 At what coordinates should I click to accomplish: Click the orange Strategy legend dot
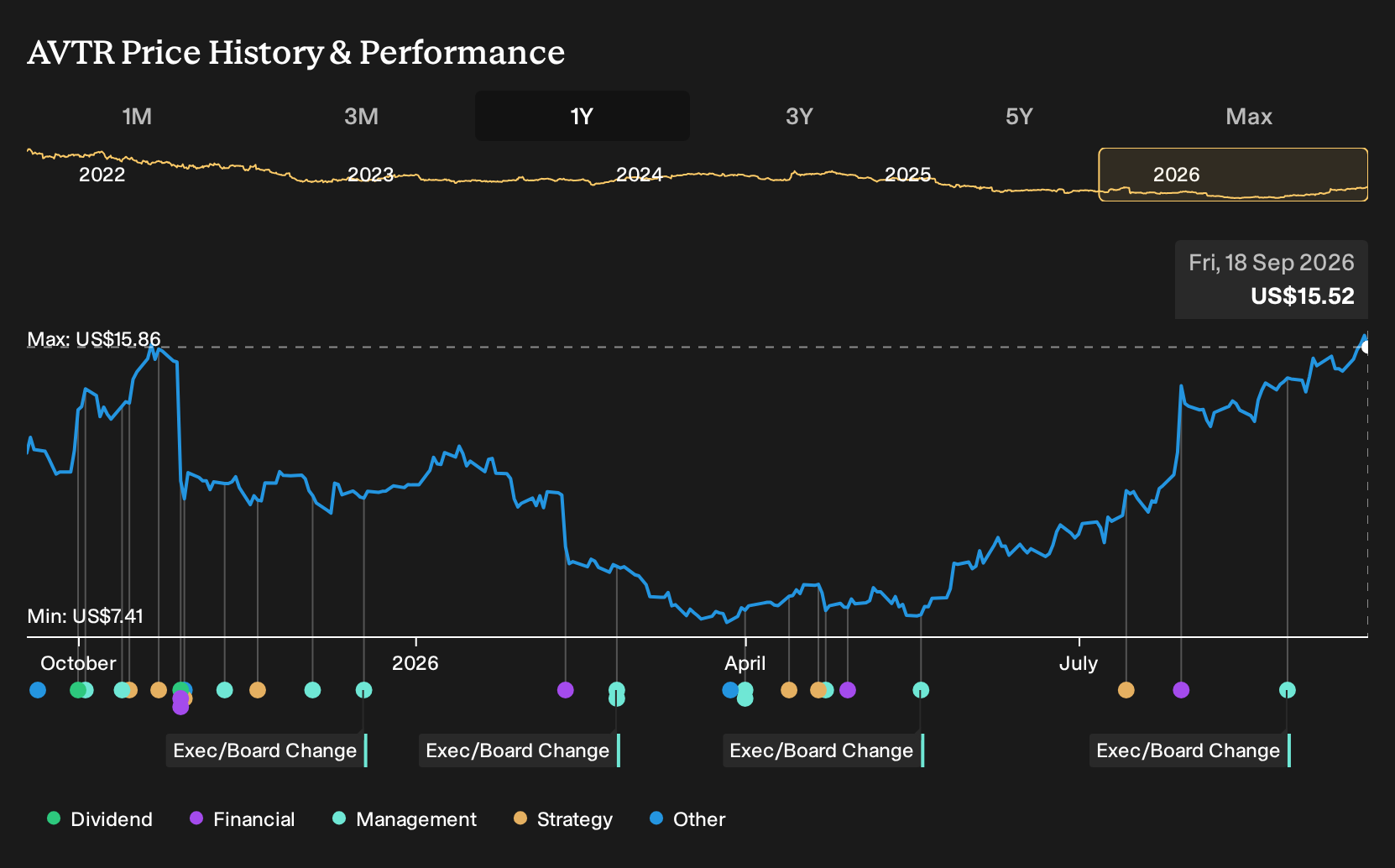pos(520,818)
